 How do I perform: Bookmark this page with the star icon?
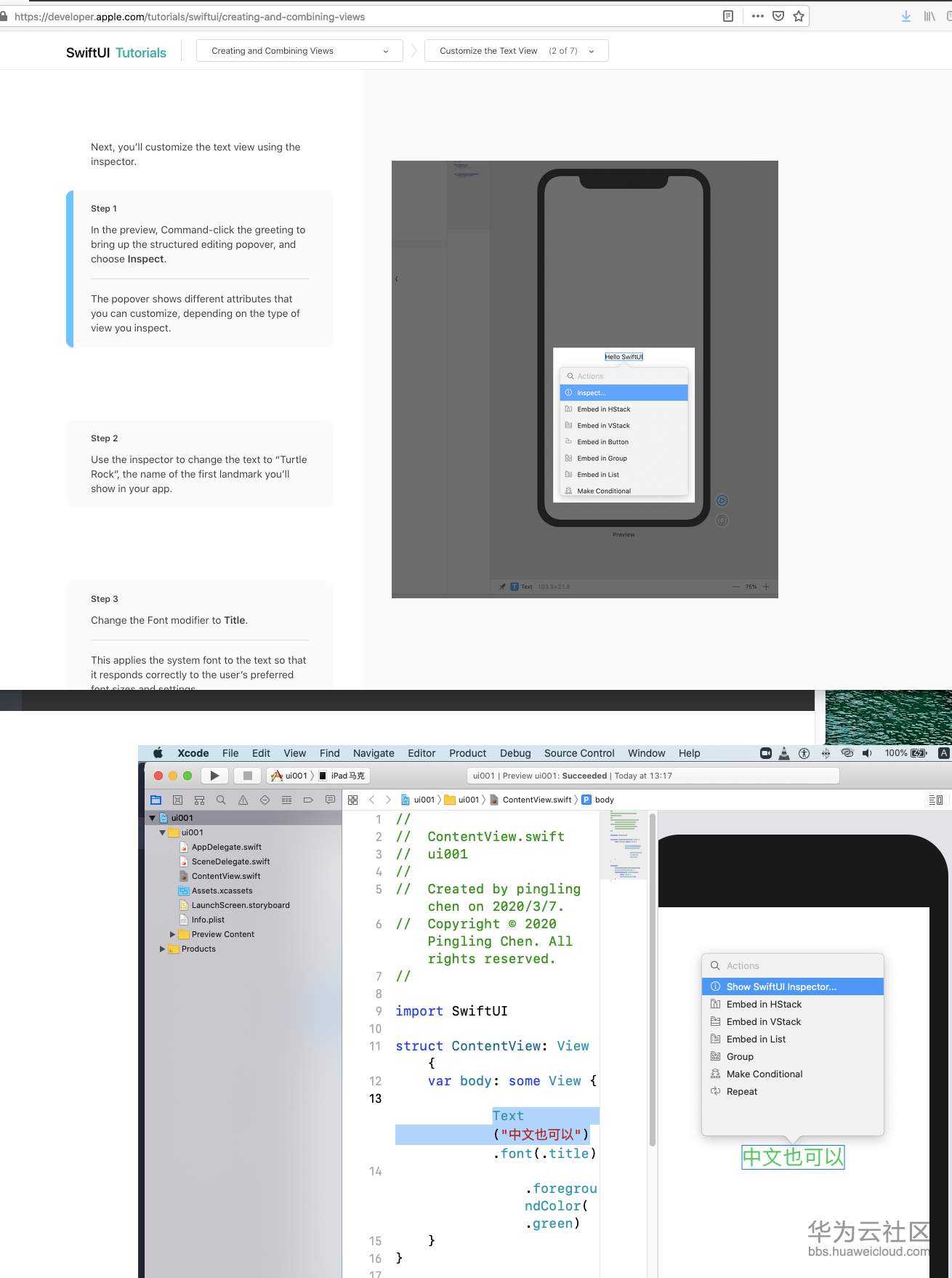coord(799,16)
